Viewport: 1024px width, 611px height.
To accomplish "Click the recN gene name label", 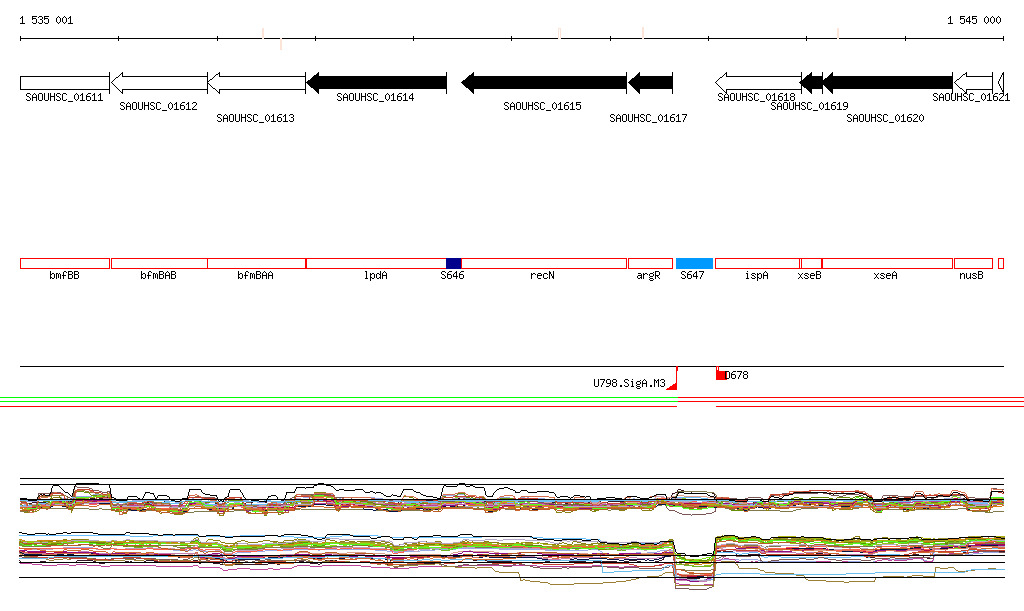I will click(542, 275).
